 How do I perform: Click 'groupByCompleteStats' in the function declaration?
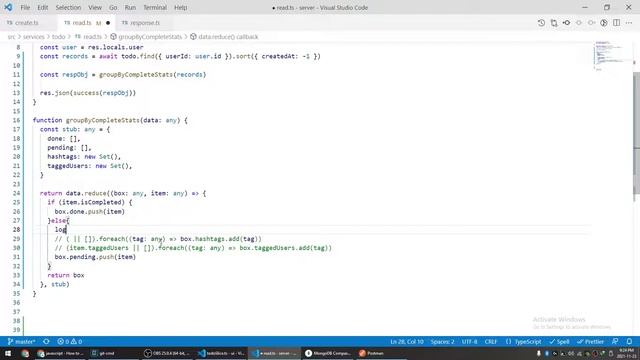pyautogui.click(x=102, y=120)
